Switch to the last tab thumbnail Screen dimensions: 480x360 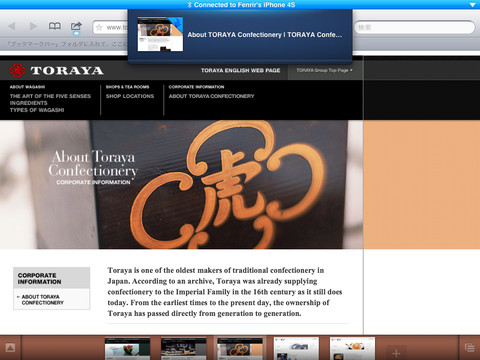tap(352, 348)
